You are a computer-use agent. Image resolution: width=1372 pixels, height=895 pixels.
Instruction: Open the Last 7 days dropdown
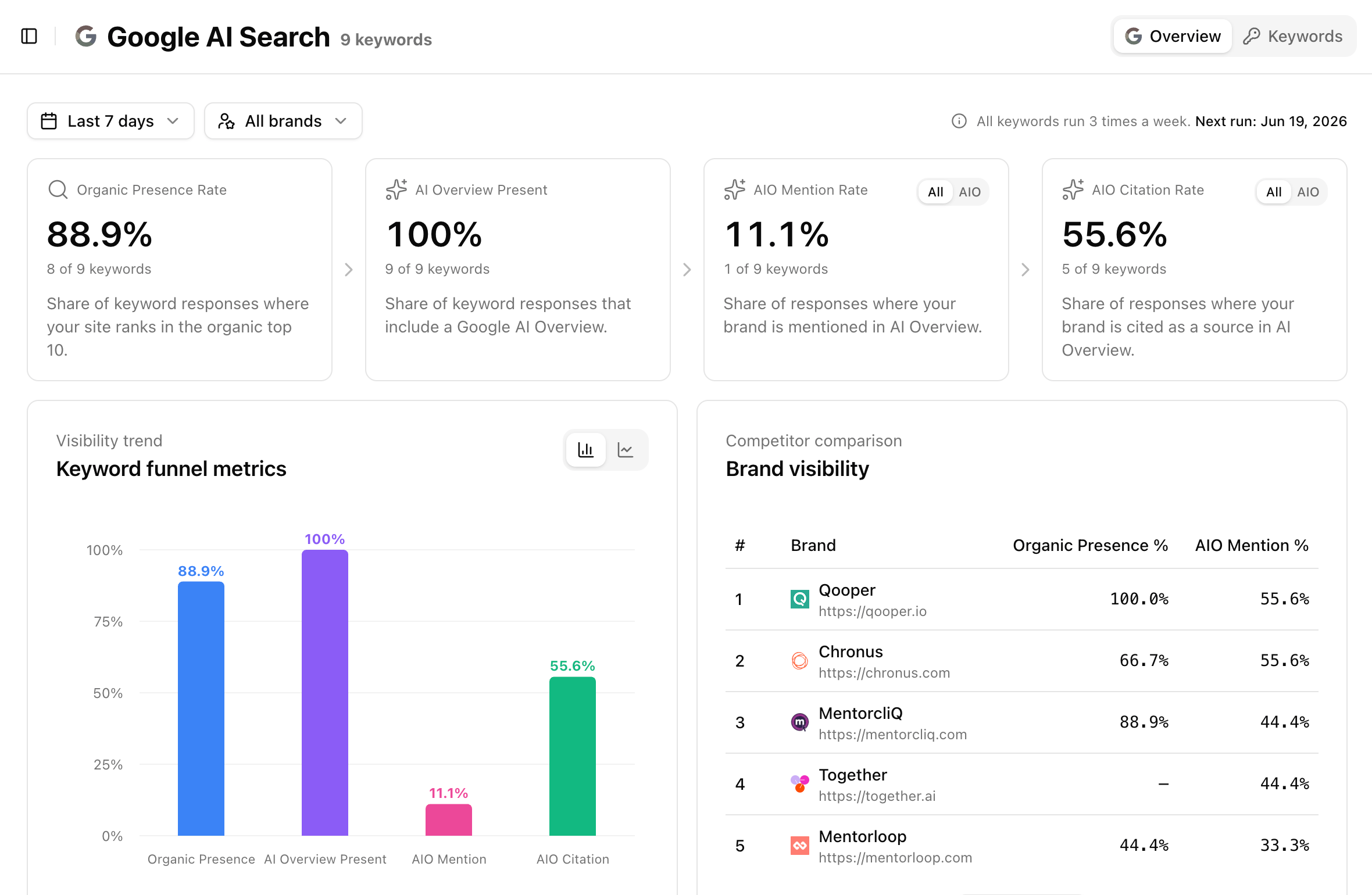pos(110,121)
